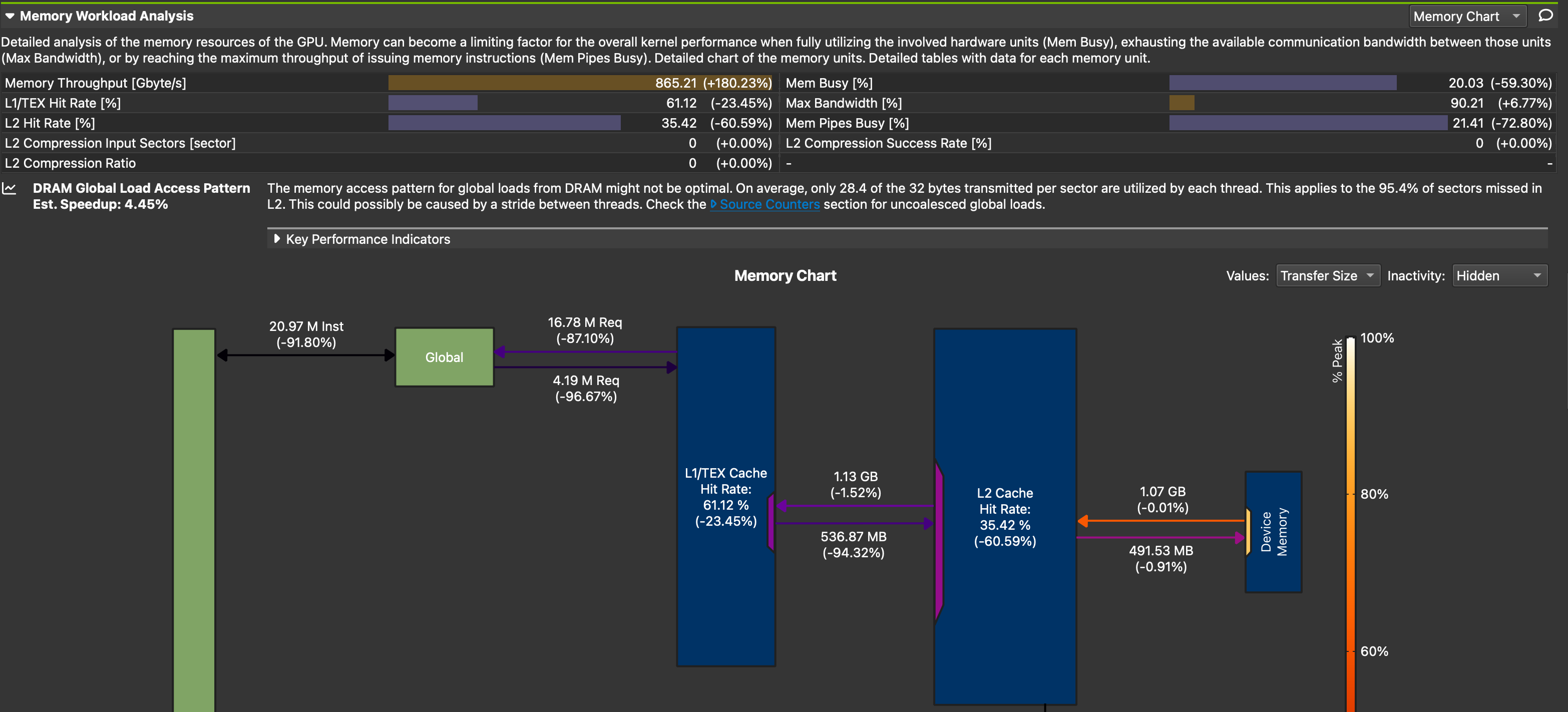Click the comment speech bubble icon
Image resolution: width=1568 pixels, height=712 pixels.
(1545, 16)
